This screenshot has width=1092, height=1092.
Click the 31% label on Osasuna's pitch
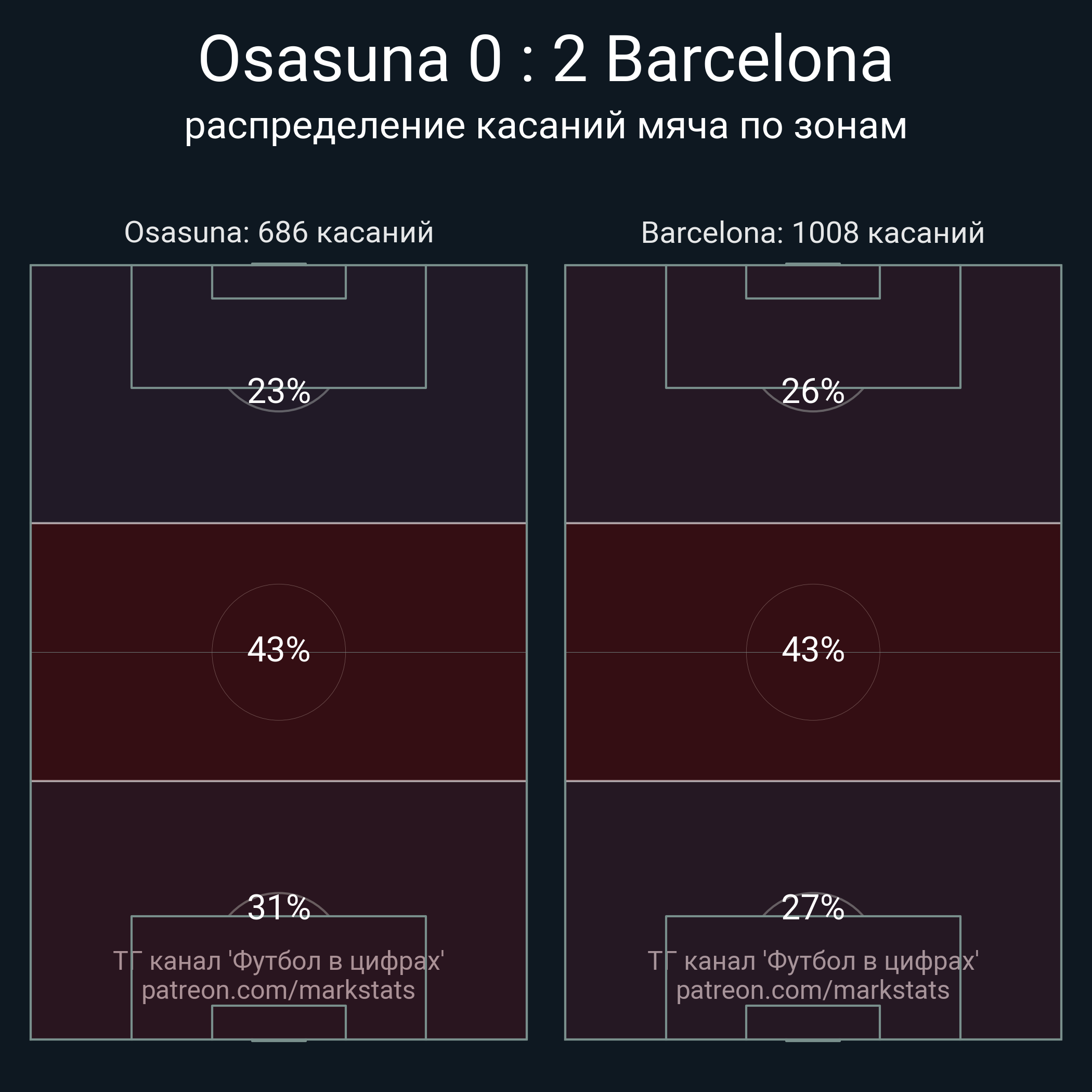[x=279, y=908]
